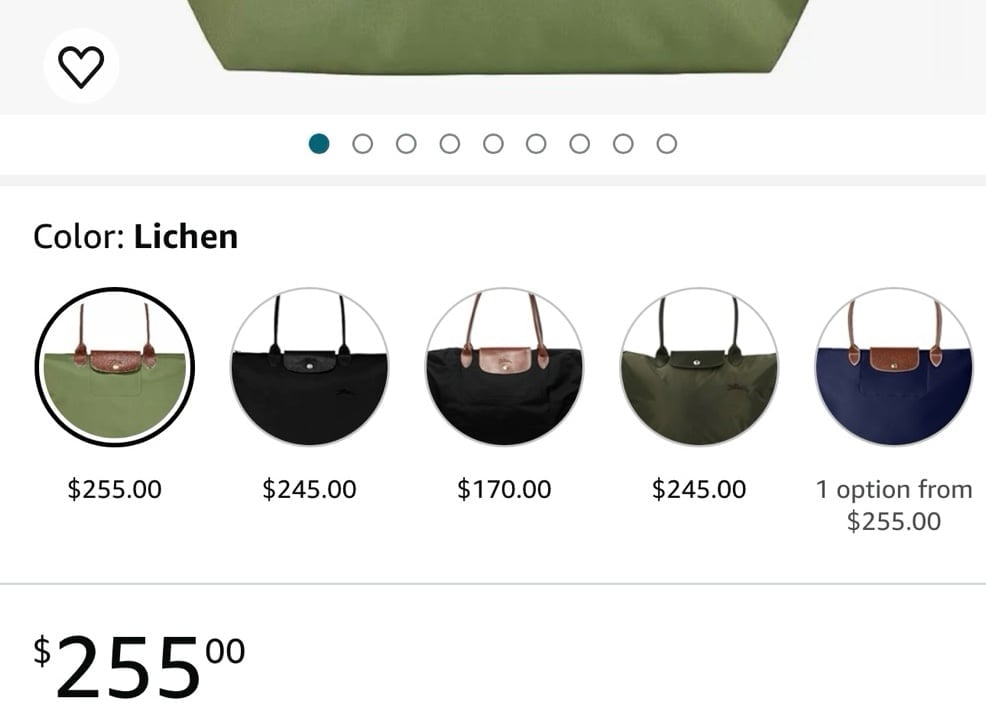View the eighth image dot indicator

tap(623, 144)
